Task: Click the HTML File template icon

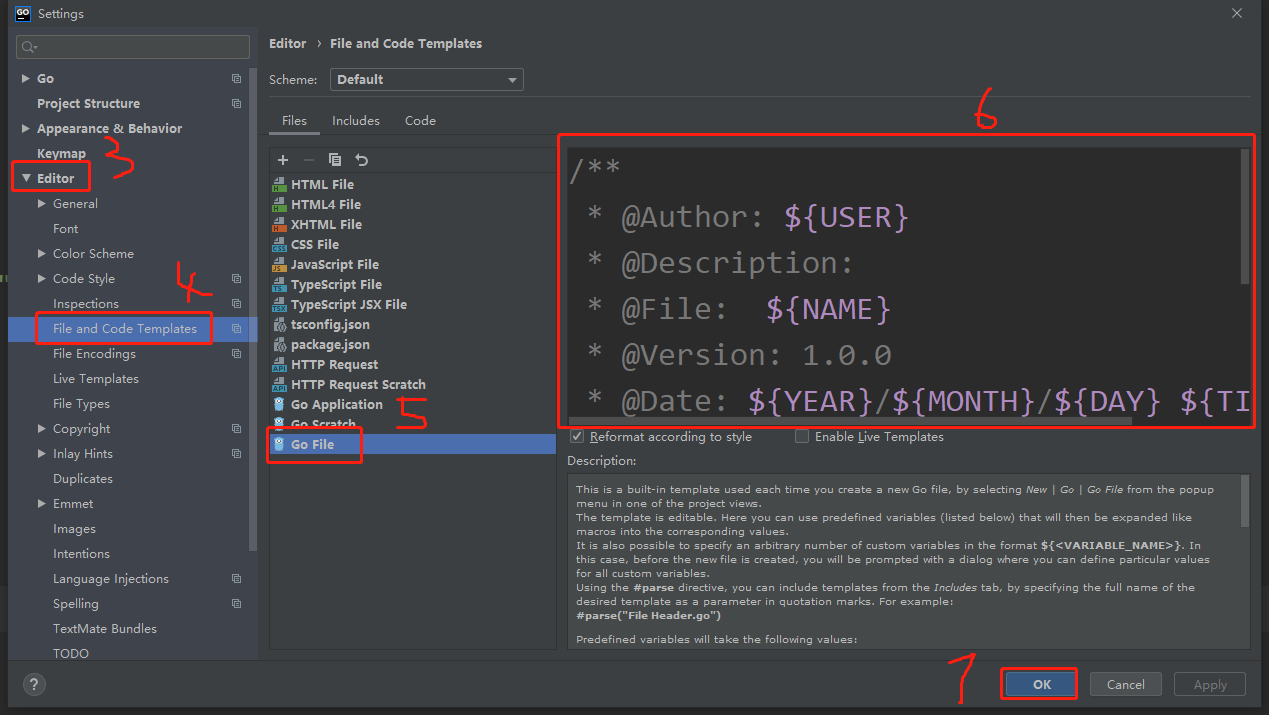Action: (279, 184)
